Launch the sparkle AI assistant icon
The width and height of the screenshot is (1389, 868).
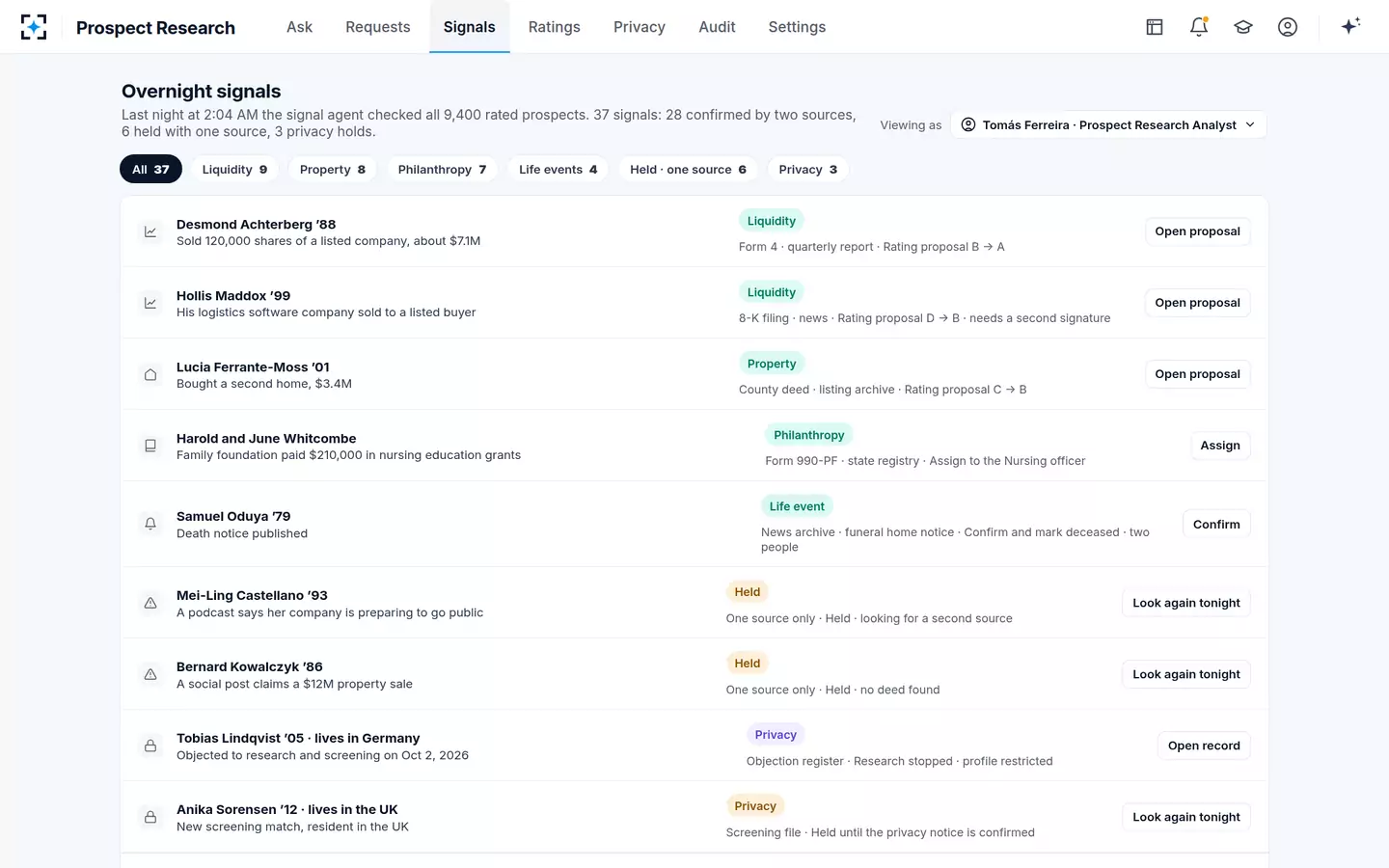click(1350, 26)
